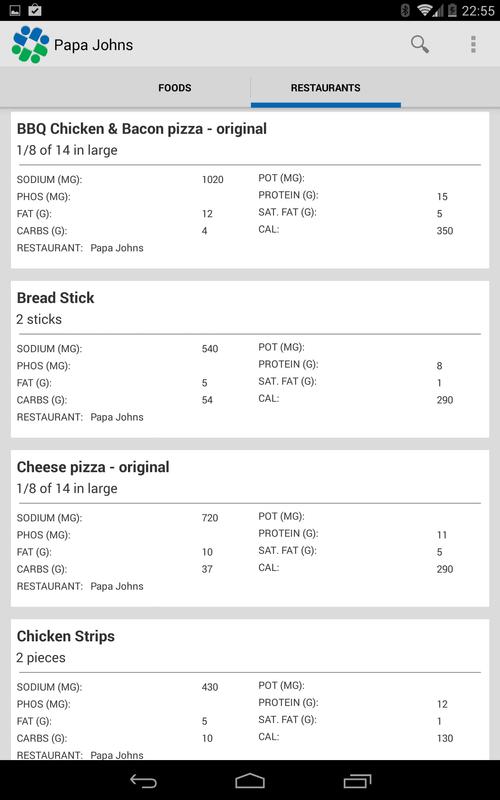Viewport: 500px width, 800px height.
Task: Tap the 2 pieces serving size
Action: [41, 658]
